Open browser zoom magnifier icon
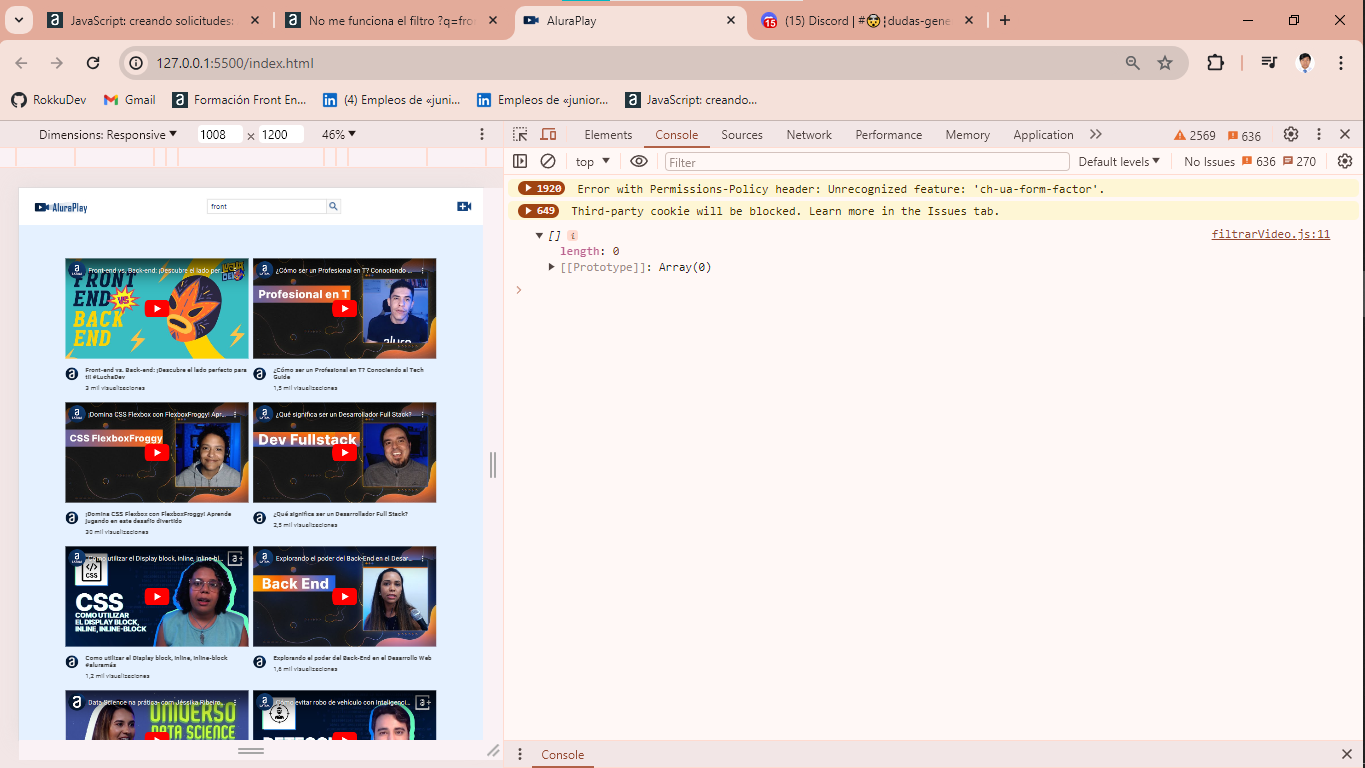The height and width of the screenshot is (768, 1365). (x=1133, y=63)
